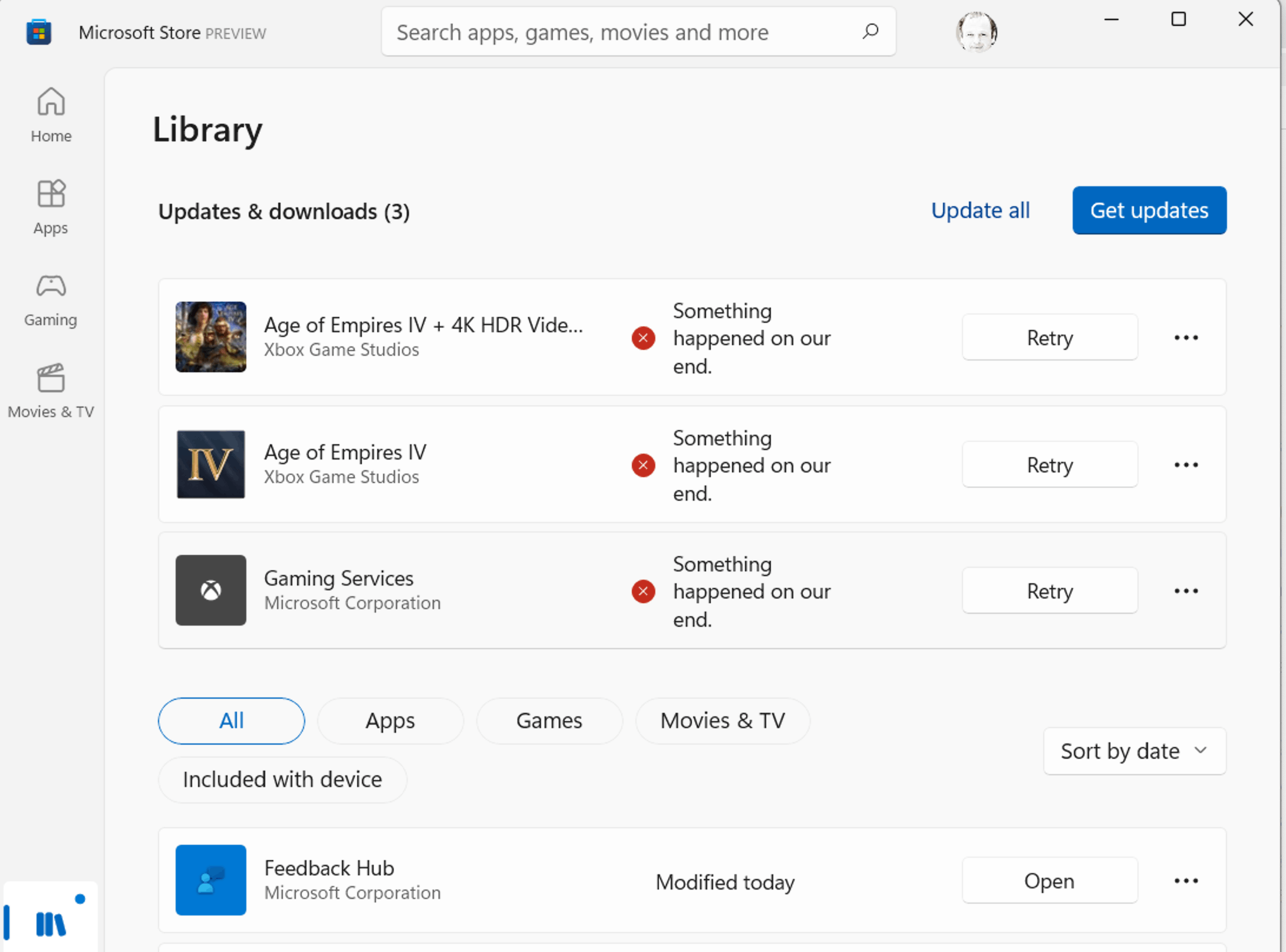This screenshot has height=952, width=1286.
Task: Switch to the Apps filter tab
Action: pyautogui.click(x=390, y=720)
